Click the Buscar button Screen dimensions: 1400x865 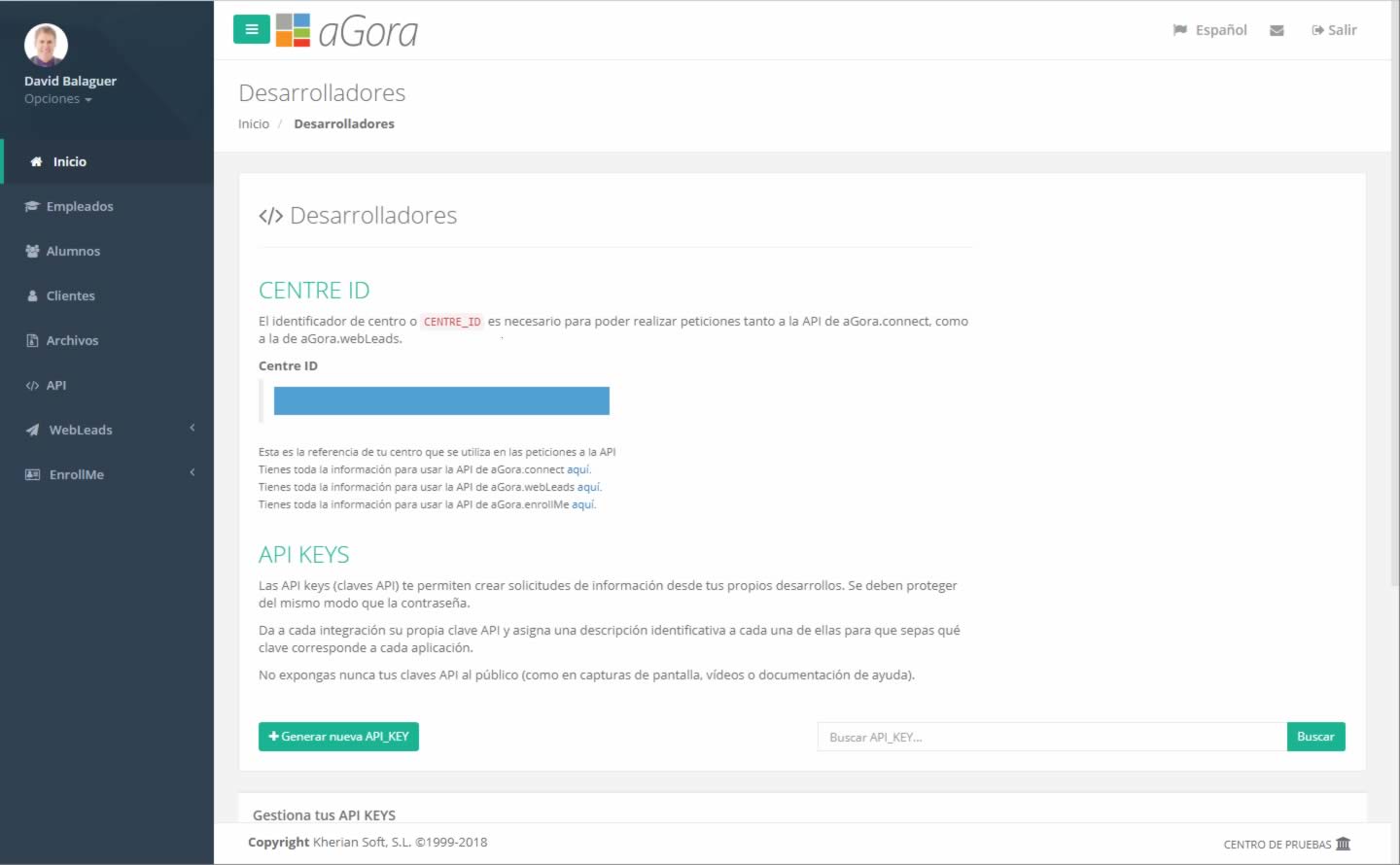(1315, 737)
